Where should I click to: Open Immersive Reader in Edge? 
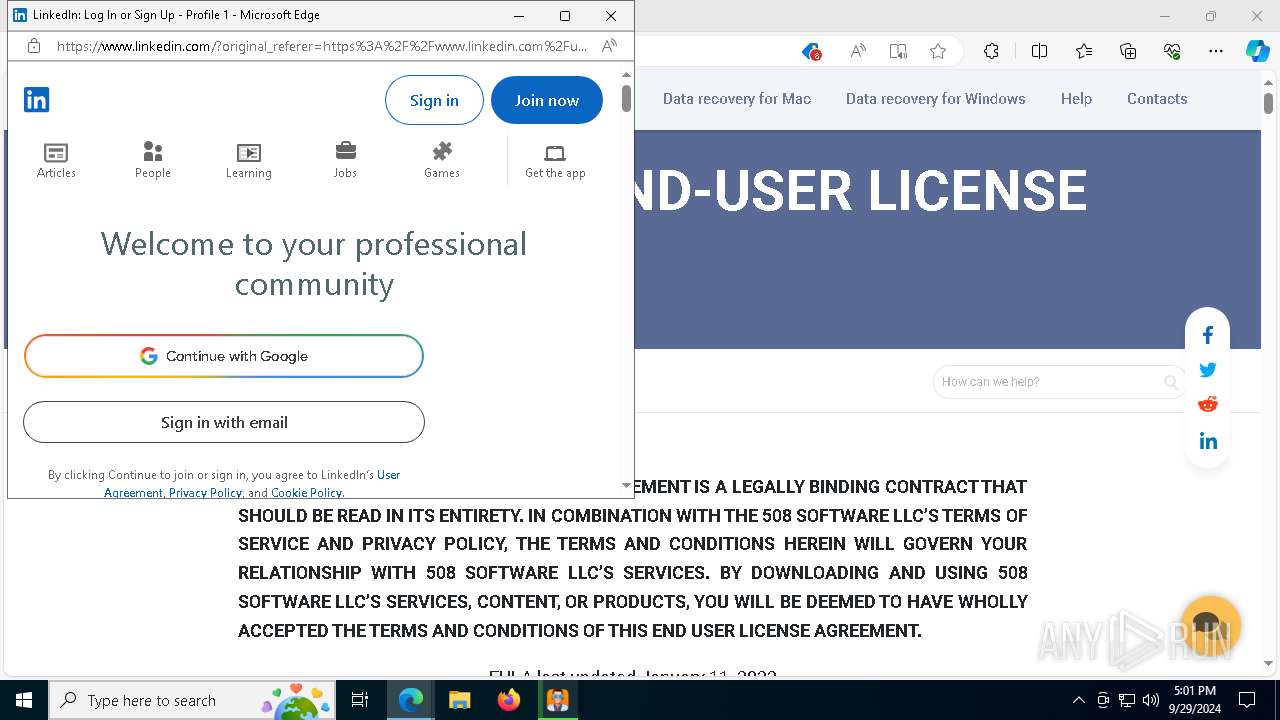(x=898, y=52)
